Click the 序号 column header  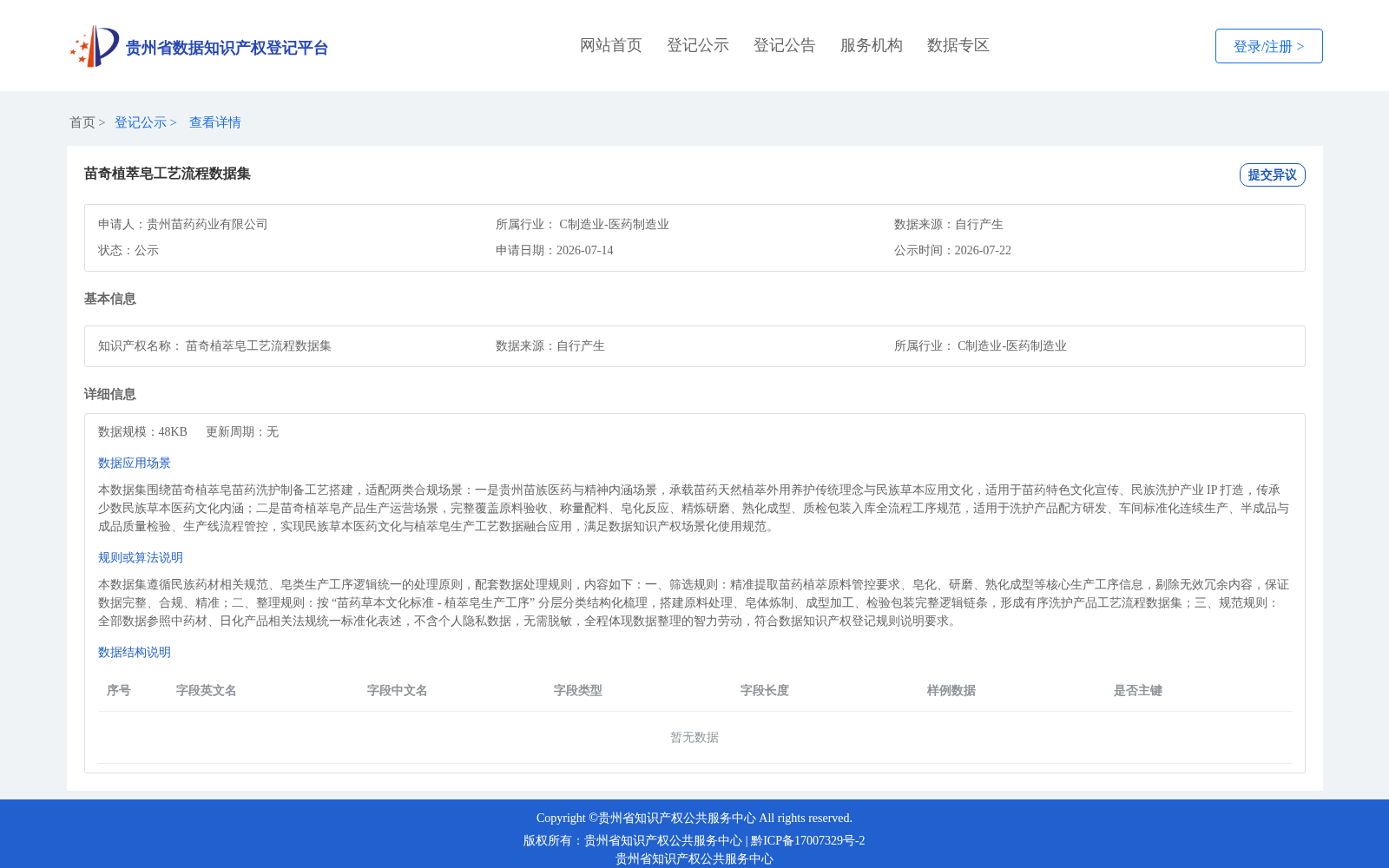pyautogui.click(x=119, y=690)
